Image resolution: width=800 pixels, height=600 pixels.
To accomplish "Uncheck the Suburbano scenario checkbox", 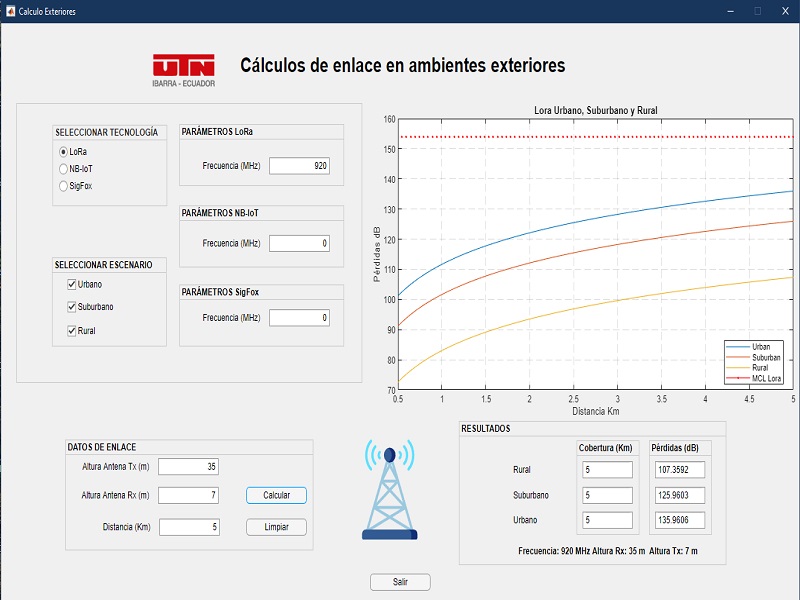I will tap(72, 307).
